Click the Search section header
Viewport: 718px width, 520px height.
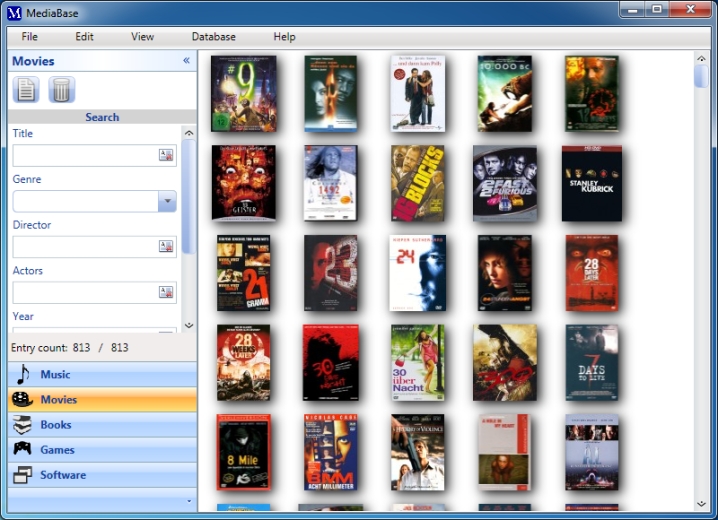point(102,117)
